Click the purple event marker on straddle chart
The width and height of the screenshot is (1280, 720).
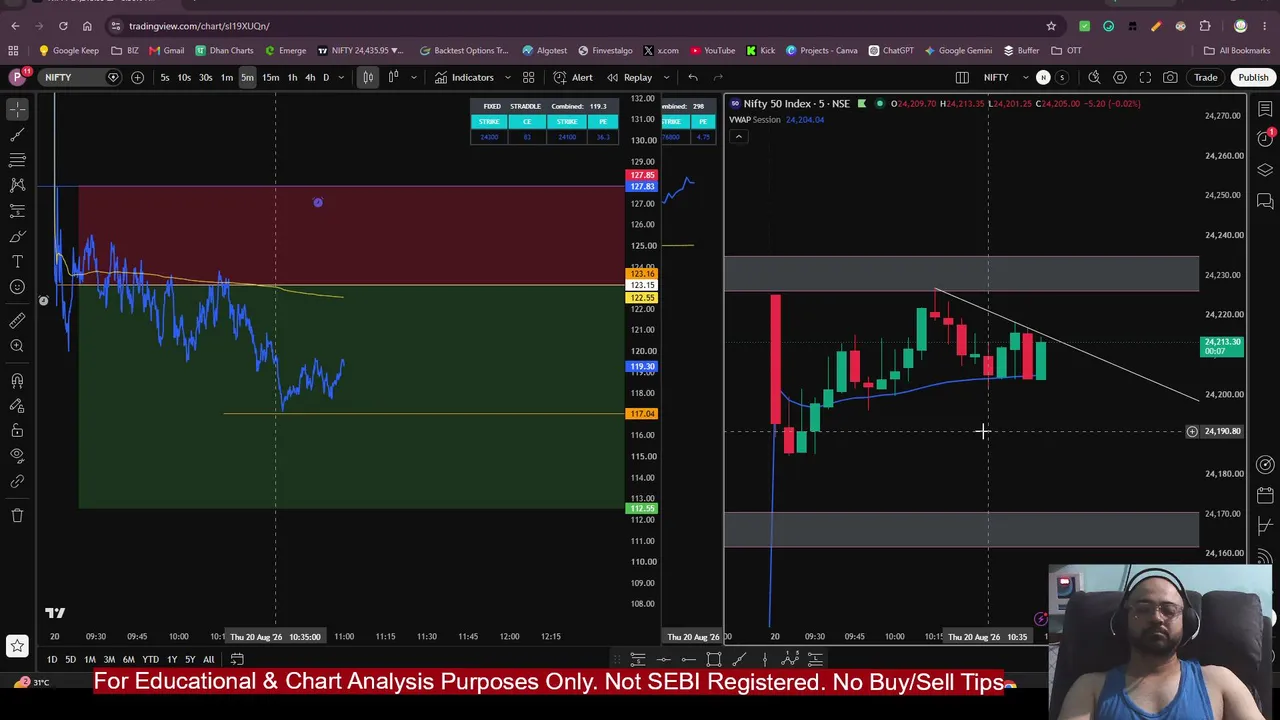pyautogui.click(x=318, y=203)
